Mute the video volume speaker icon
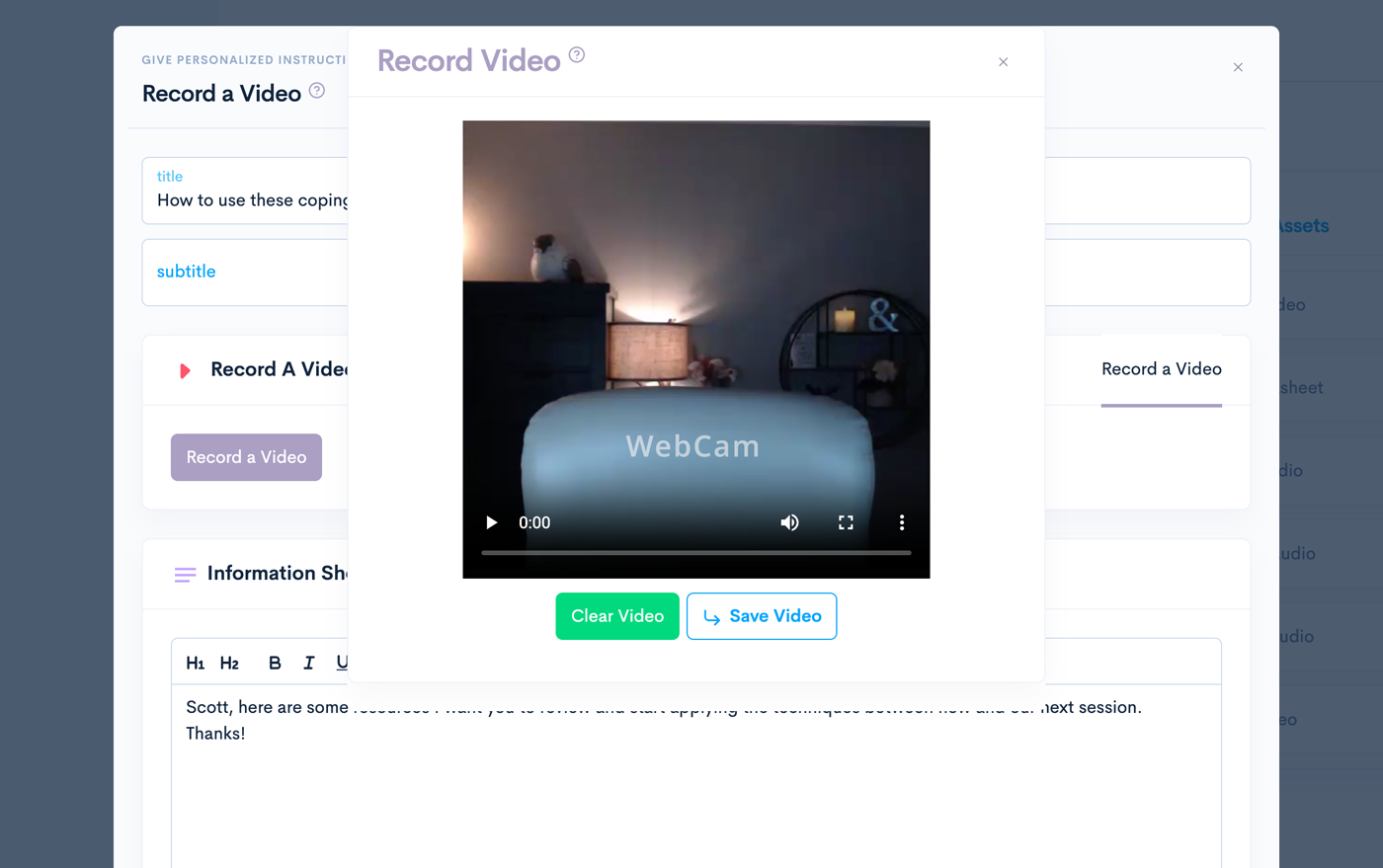1383x868 pixels. [789, 522]
